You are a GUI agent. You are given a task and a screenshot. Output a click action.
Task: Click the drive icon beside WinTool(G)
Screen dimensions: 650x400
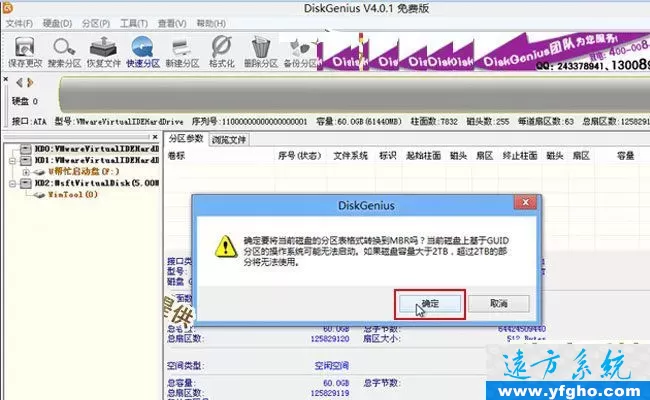40,195
